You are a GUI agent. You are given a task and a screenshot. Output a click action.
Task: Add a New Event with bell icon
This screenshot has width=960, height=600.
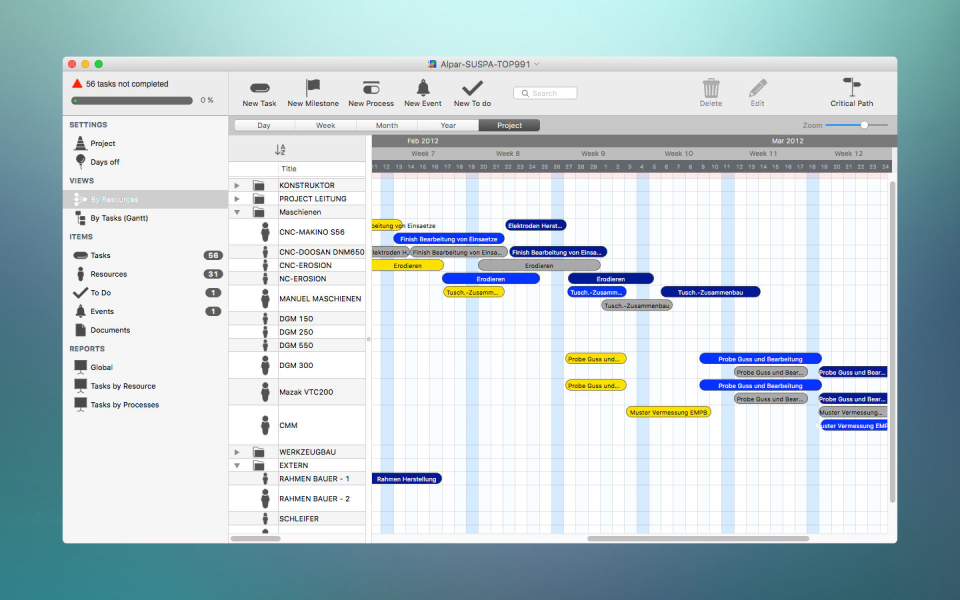(x=422, y=93)
